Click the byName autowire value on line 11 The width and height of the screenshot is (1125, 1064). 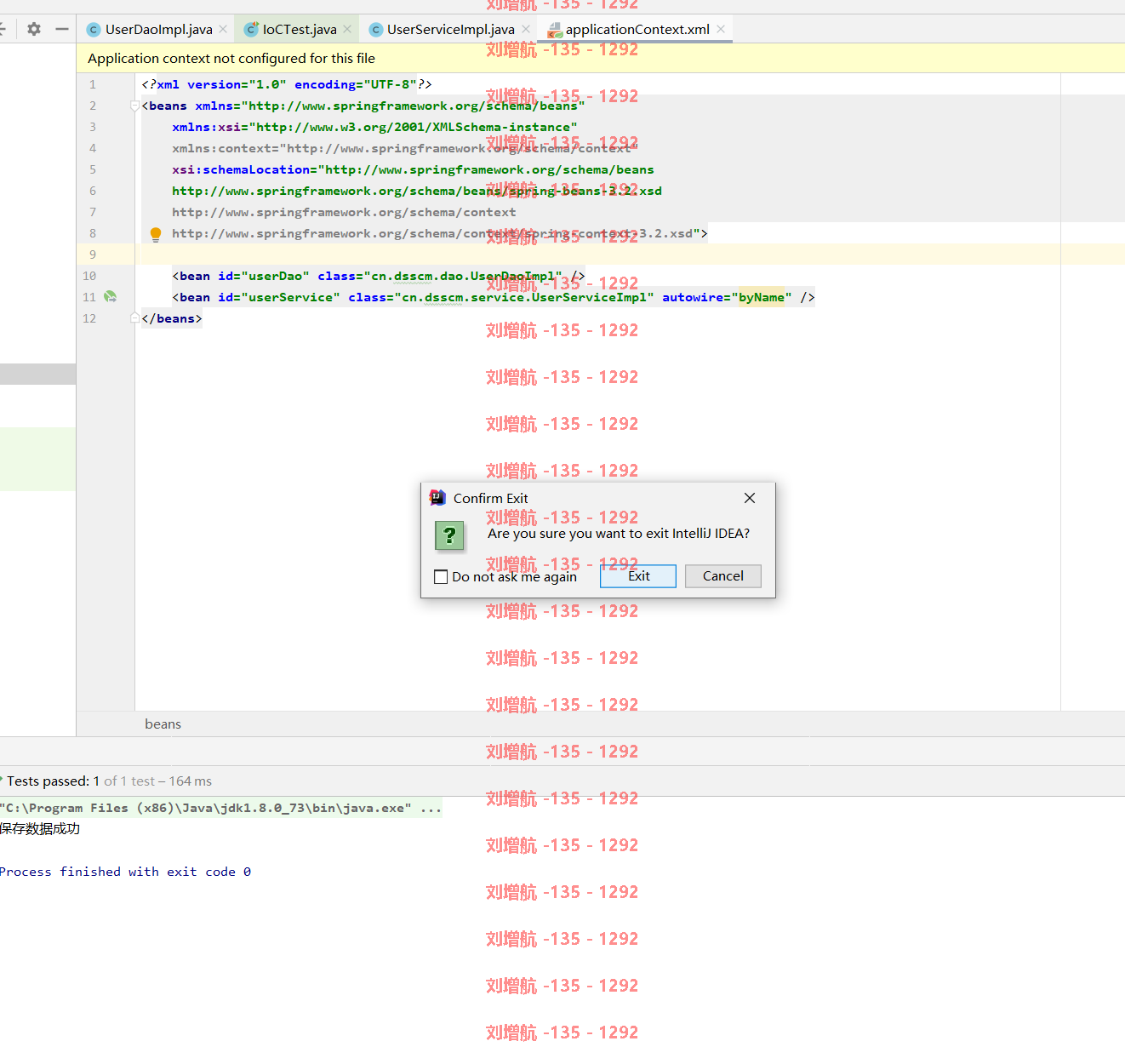[761, 297]
